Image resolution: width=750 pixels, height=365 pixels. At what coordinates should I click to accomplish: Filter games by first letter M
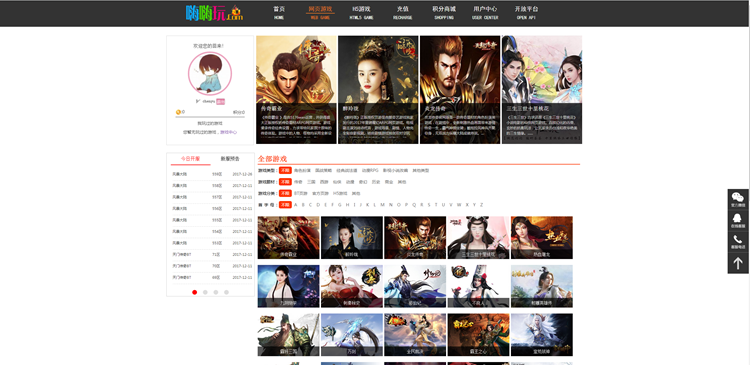click(382, 205)
